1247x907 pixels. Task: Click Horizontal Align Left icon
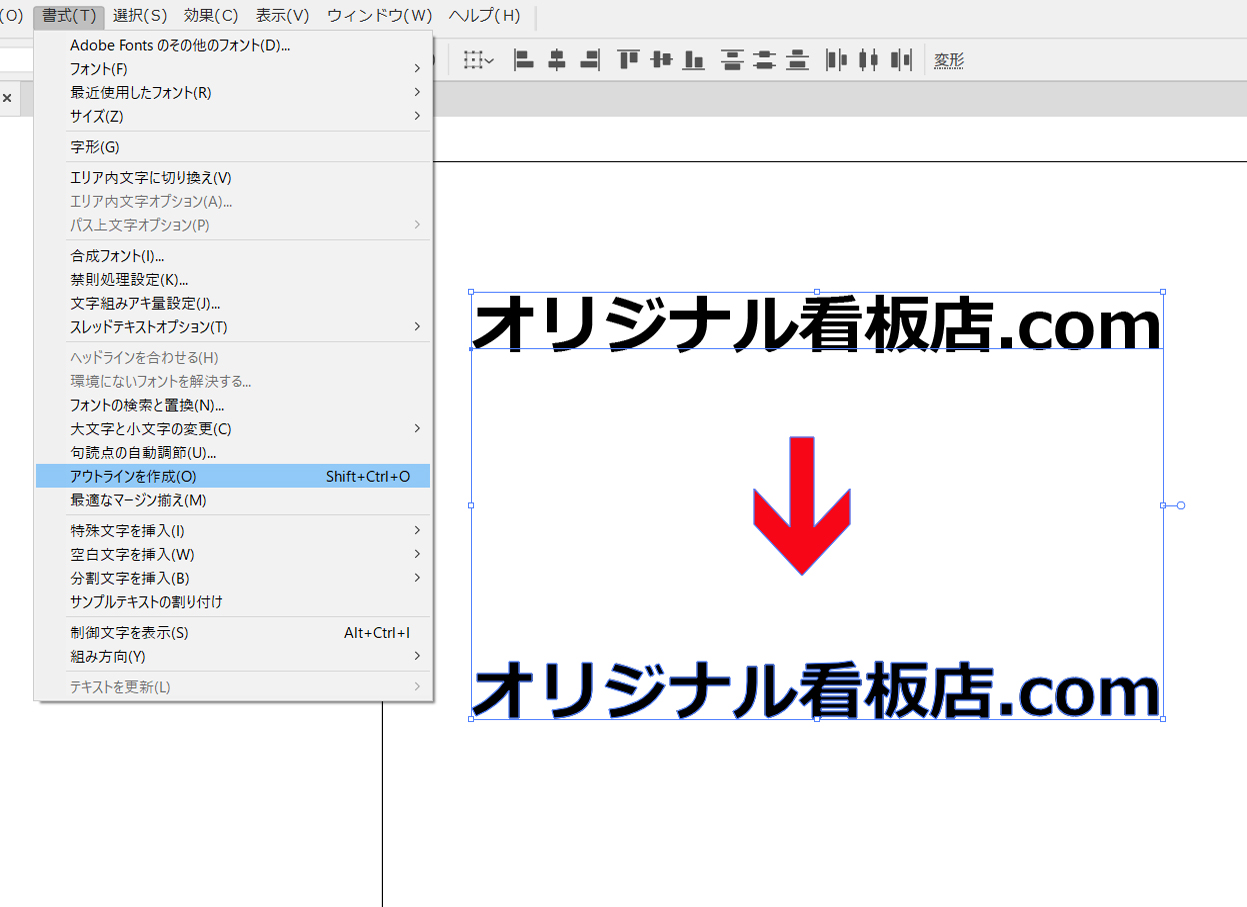pyautogui.click(x=524, y=60)
